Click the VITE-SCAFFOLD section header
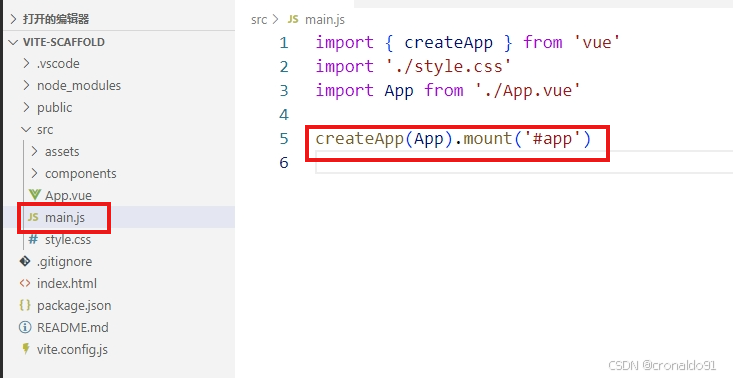Screen dimensions: 733x378 64,42
